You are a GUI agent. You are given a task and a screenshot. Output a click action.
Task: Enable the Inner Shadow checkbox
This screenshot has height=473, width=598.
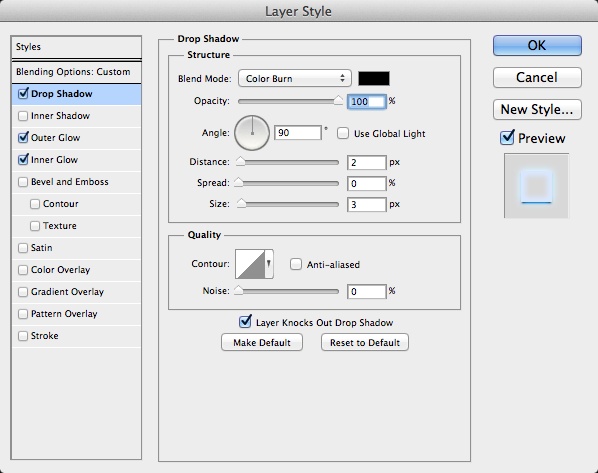pos(23,116)
